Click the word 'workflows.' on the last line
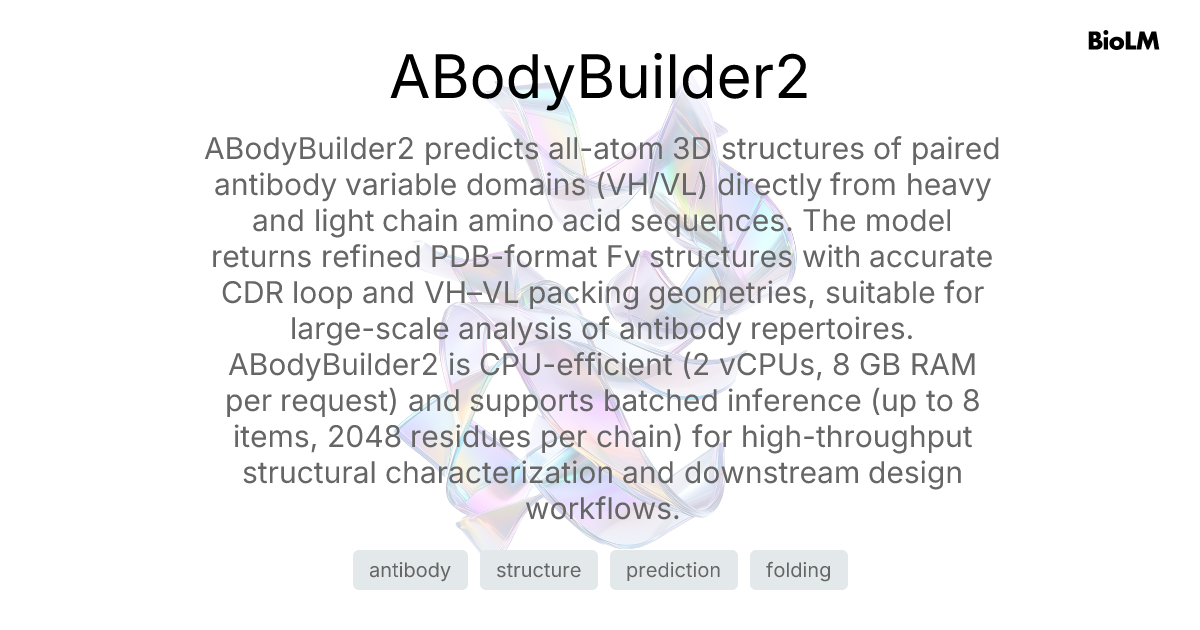 click(x=602, y=508)
